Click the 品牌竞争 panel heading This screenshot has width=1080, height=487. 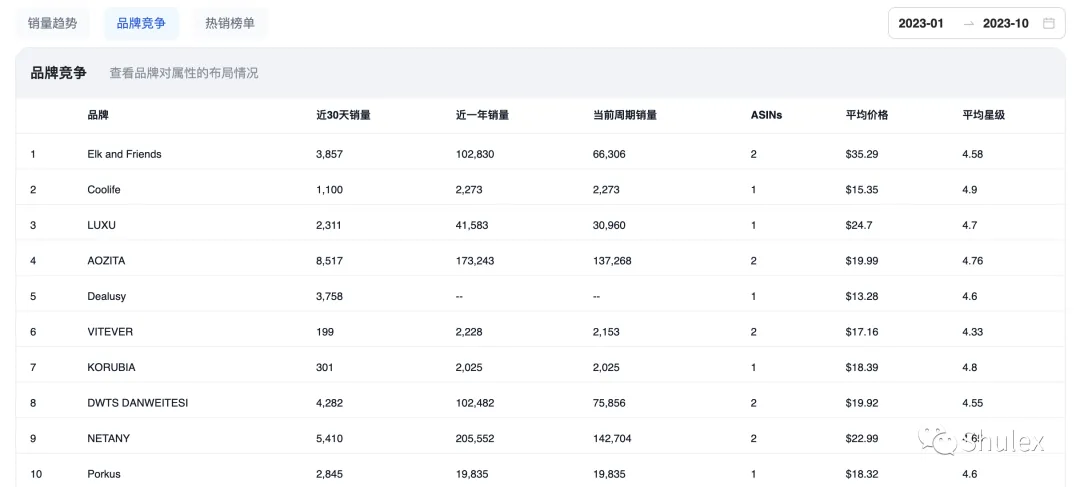[59, 73]
